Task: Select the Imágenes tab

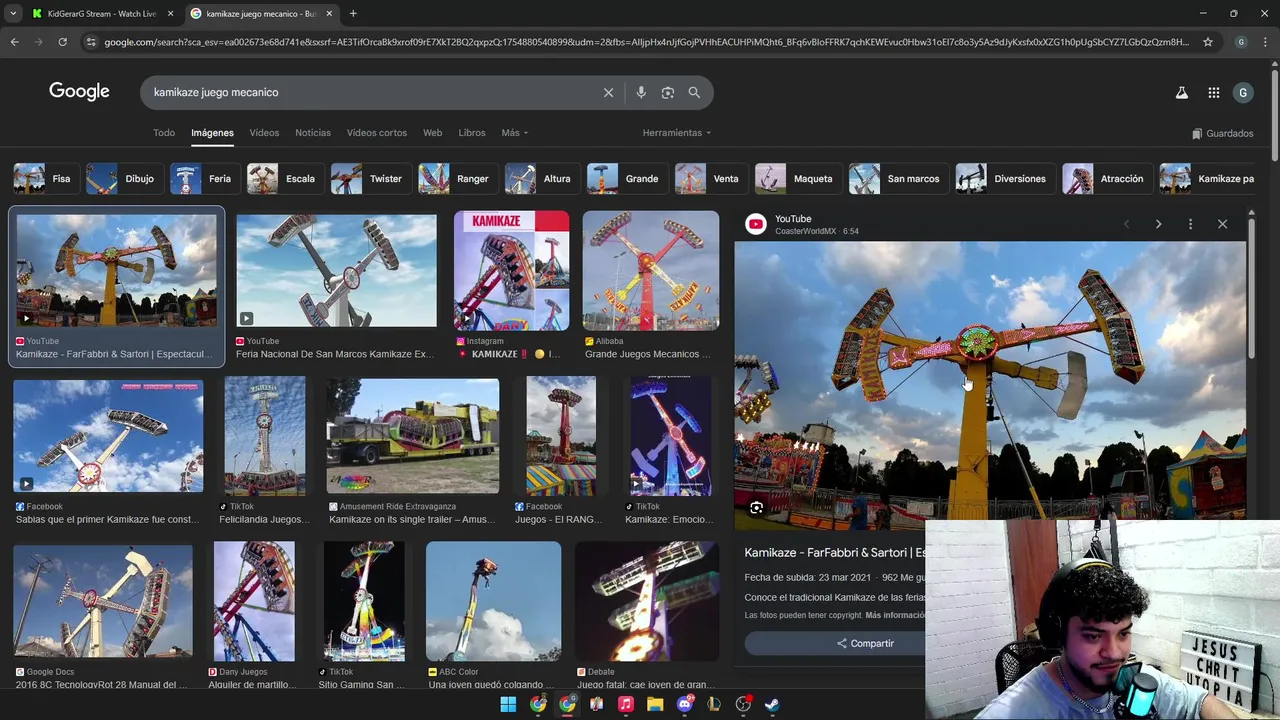Action: click(x=212, y=133)
